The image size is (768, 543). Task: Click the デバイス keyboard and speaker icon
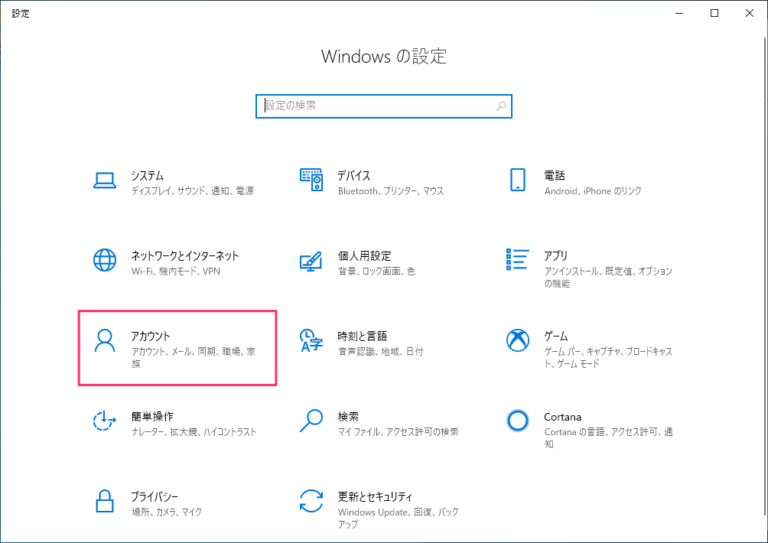coord(312,180)
